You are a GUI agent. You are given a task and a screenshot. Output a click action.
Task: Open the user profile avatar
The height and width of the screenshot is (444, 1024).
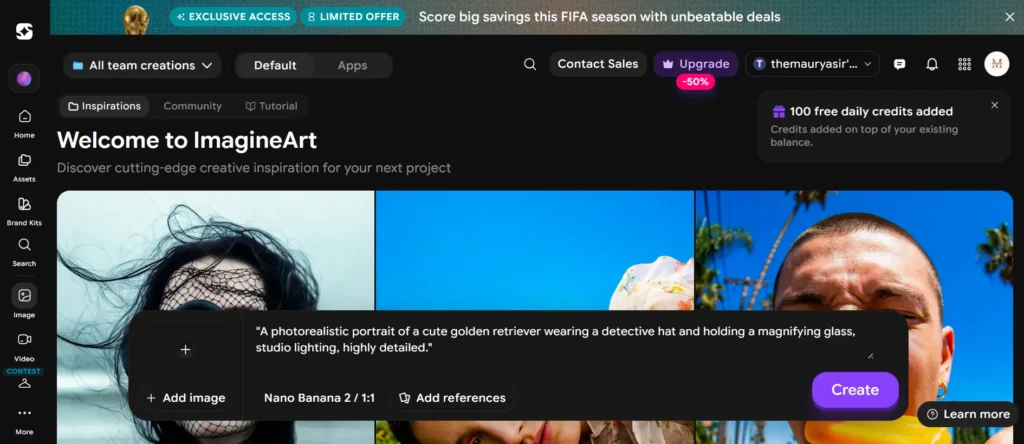(997, 64)
